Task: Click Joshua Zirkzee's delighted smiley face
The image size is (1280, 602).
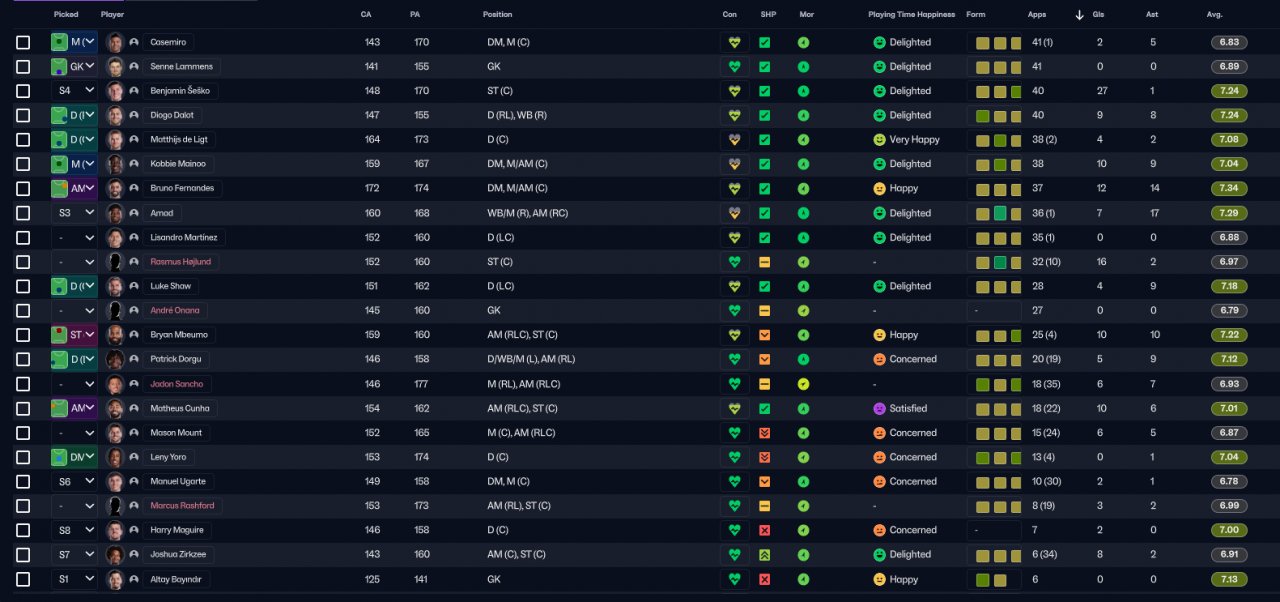Action: point(879,554)
